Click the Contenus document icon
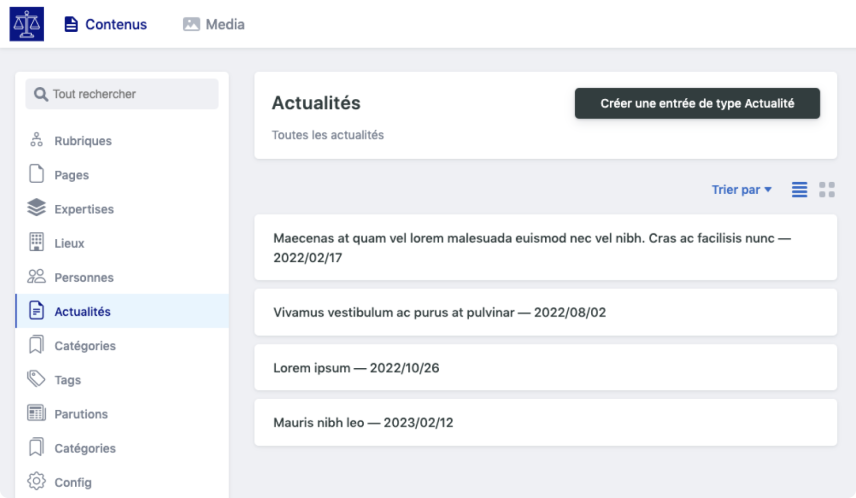The height and width of the screenshot is (498, 856). click(71, 24)
